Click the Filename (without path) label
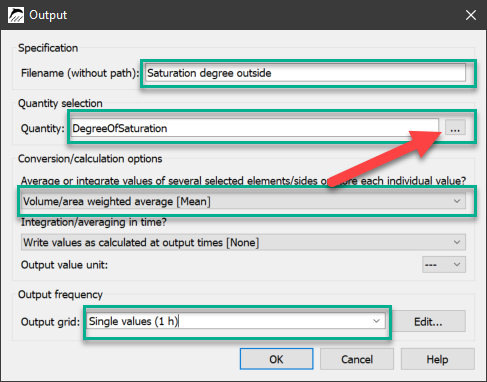 coord(80,73)
